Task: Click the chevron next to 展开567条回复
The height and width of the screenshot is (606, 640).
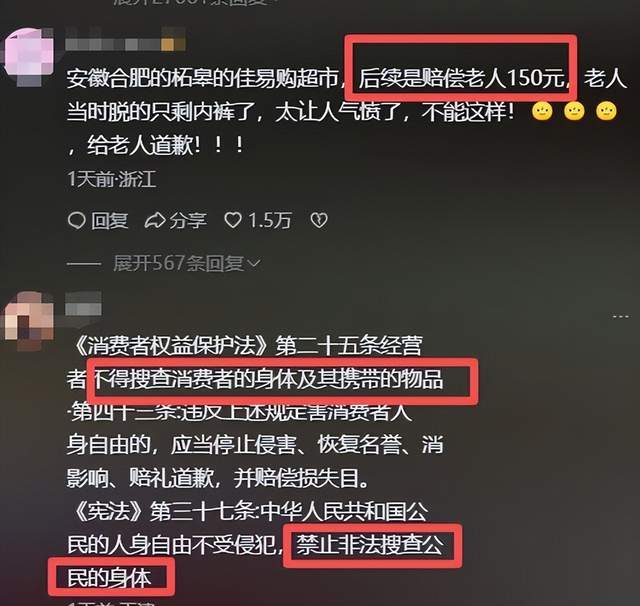Action: (254, 264)
